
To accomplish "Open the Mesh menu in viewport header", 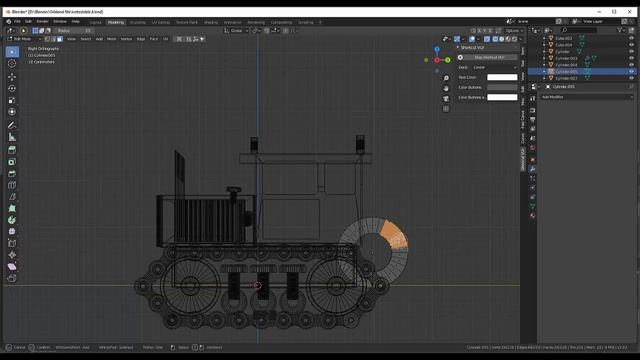I will tap(111, 39).
